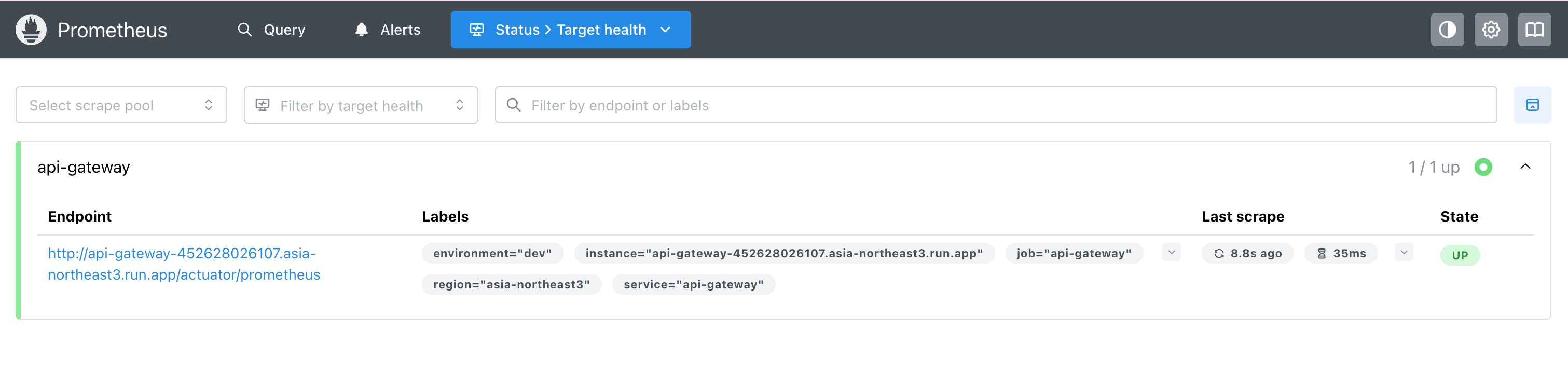Click the monitor icon in health filter
Image resolution: width=1568 pixels, height=387 pixels.
(x=263, y=105)
